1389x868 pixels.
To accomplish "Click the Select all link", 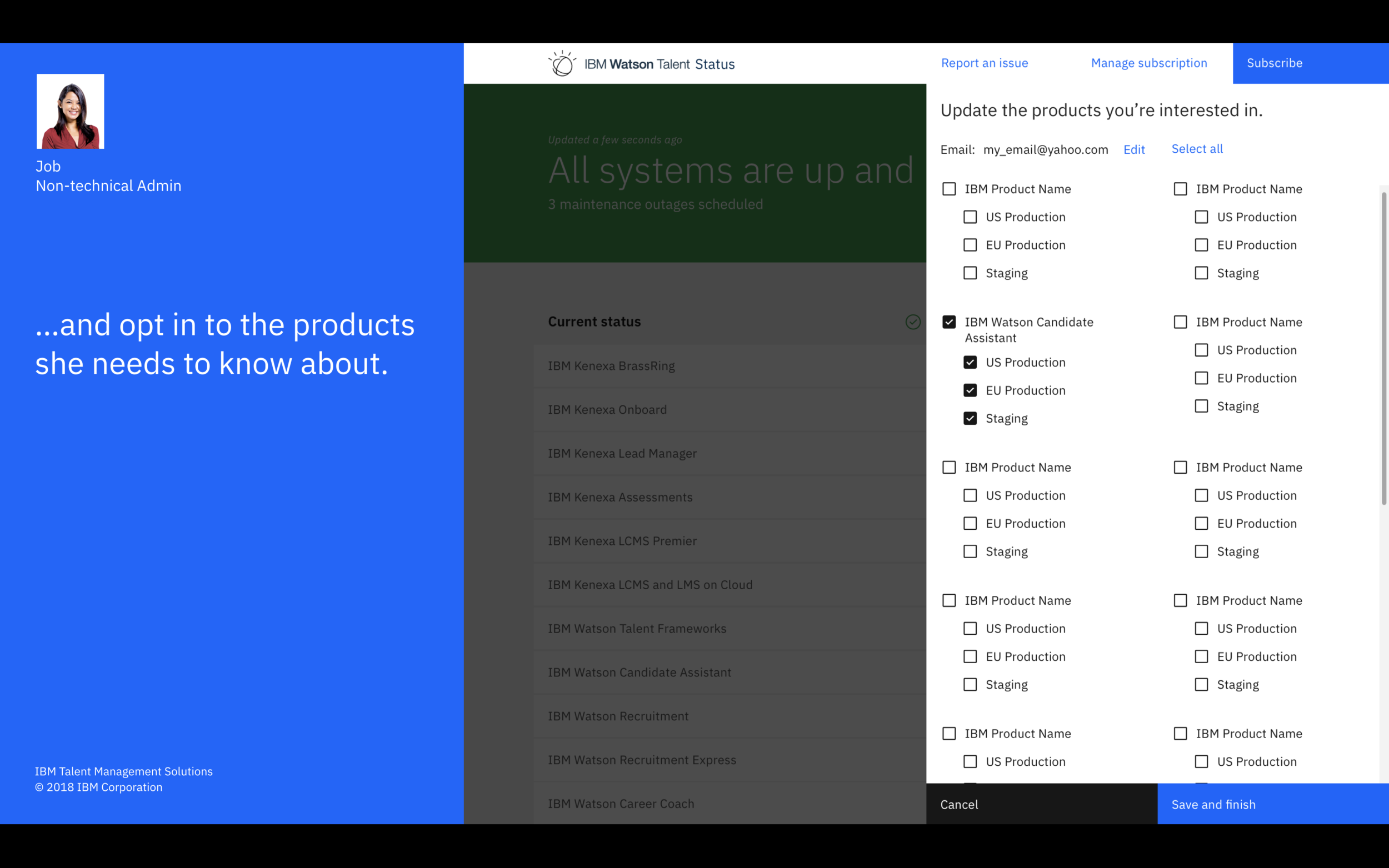I will 1197,149.
